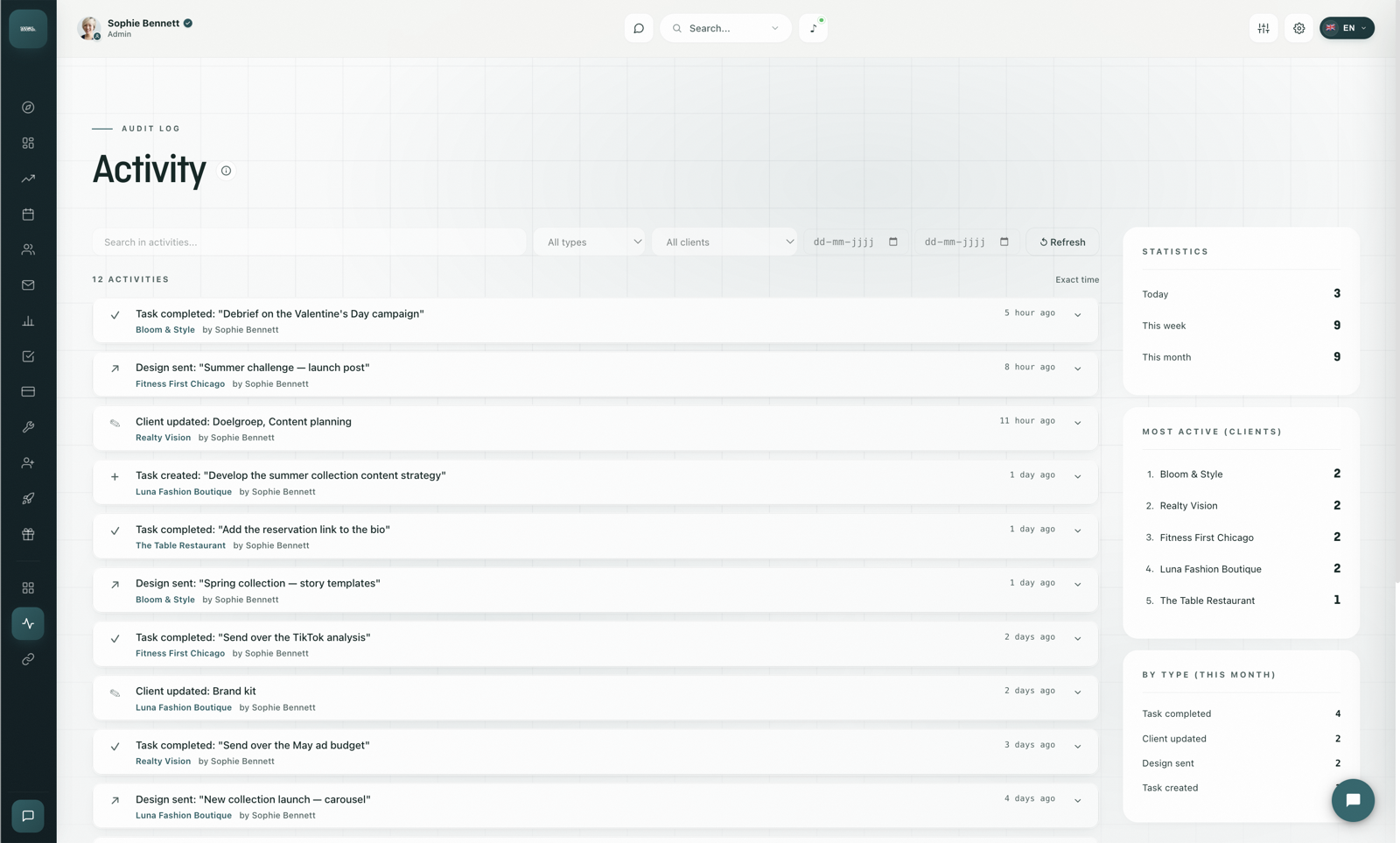Click the Search in activities field

tap(310, 242)
